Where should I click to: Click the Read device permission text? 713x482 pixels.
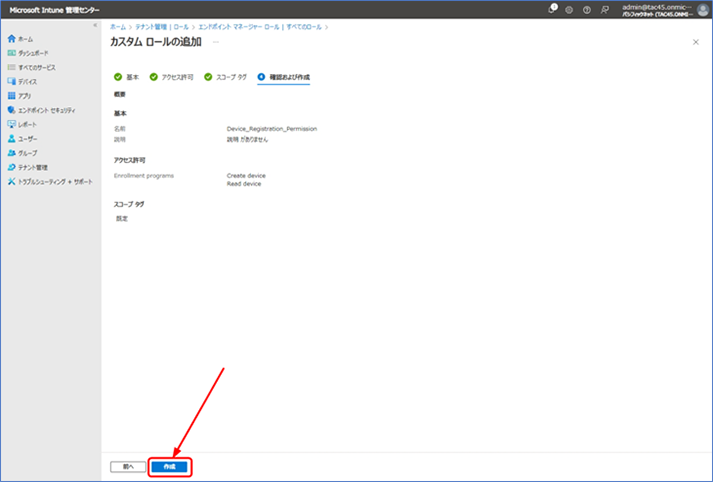pos(244,184)
